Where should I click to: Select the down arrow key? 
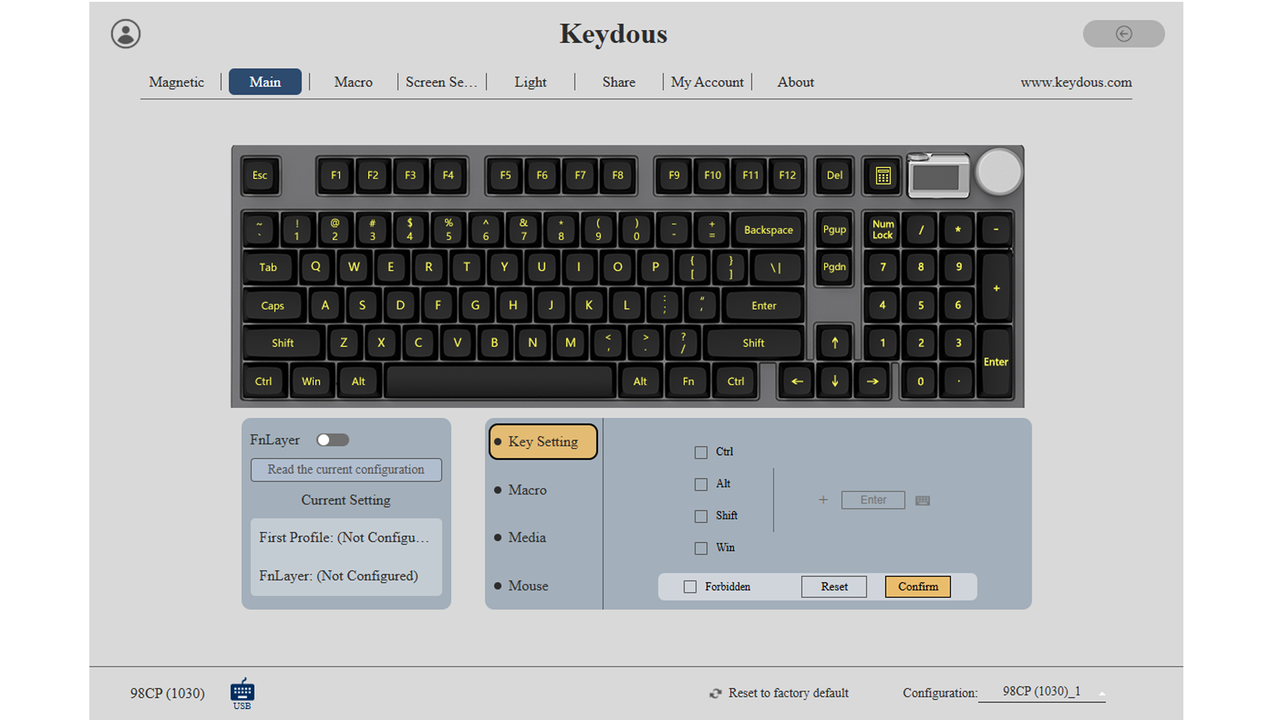(834, 381)
